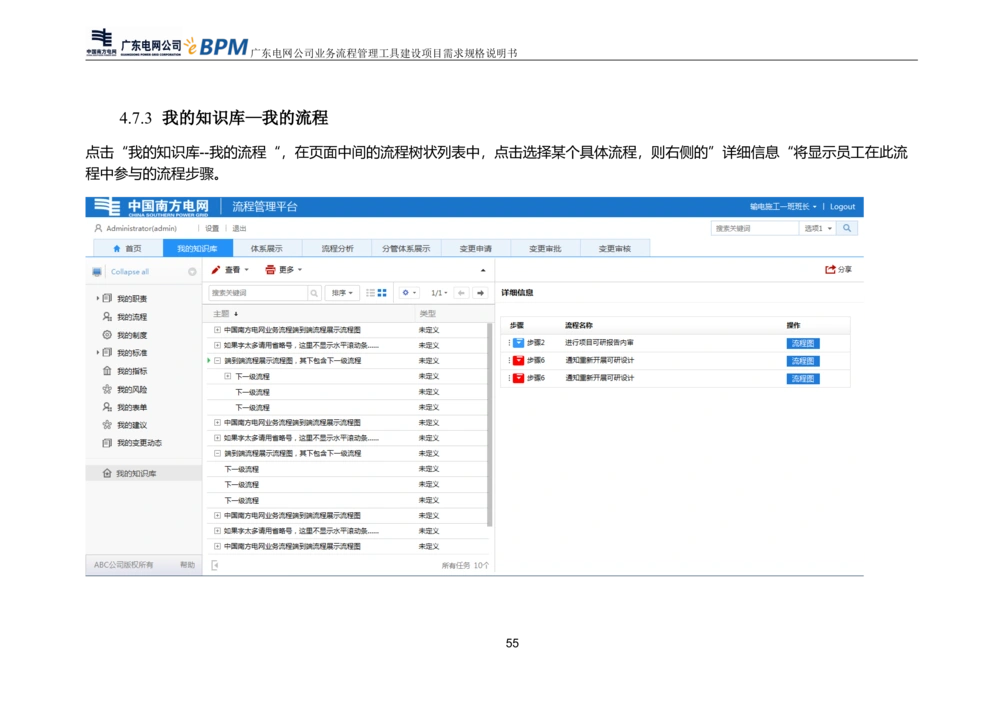Toggle Collapse all in the sidebar
Screen dimensions: 1000x707
tap(130, 271)
